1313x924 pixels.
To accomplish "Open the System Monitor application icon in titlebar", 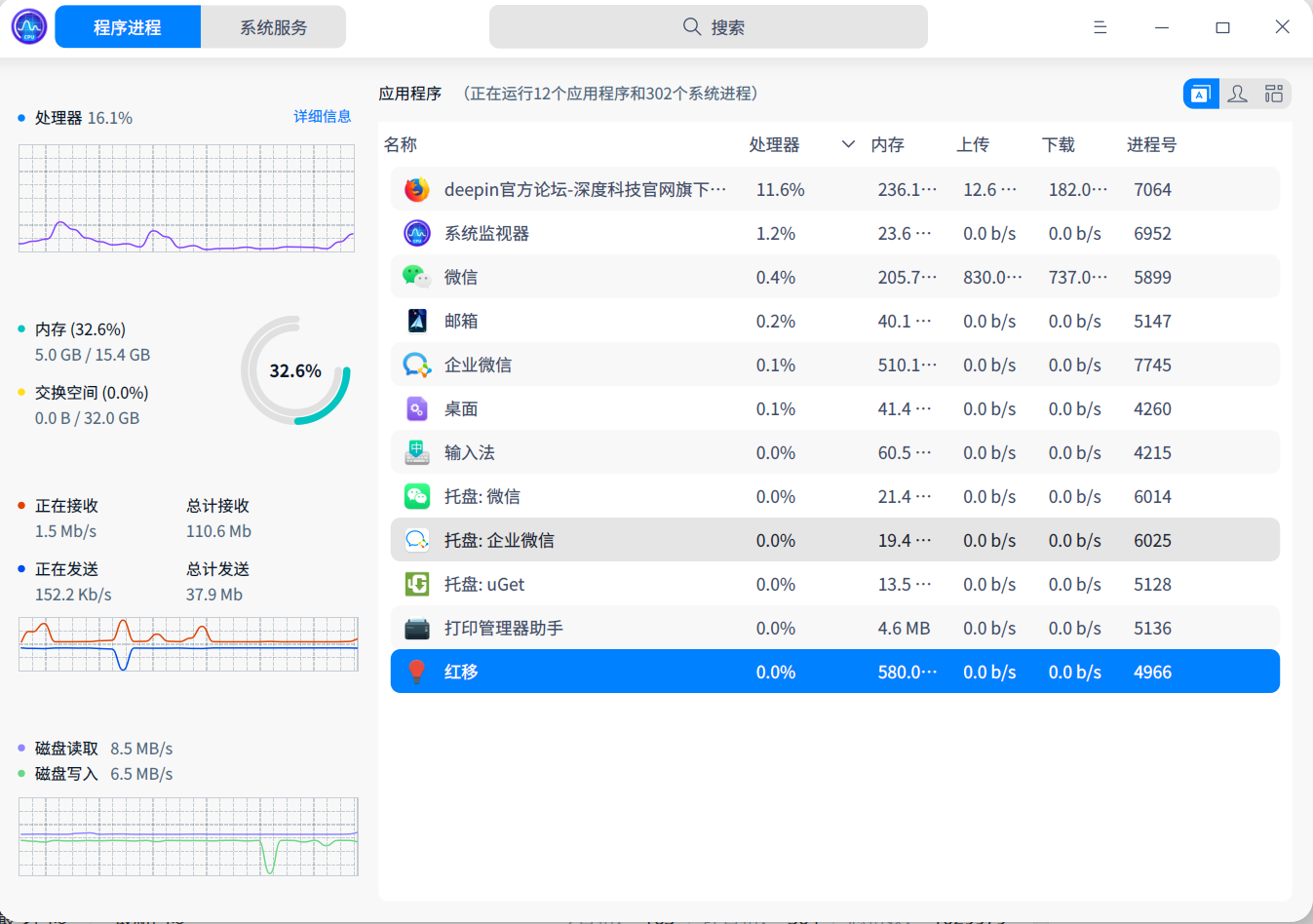I will tap(27, 26).
